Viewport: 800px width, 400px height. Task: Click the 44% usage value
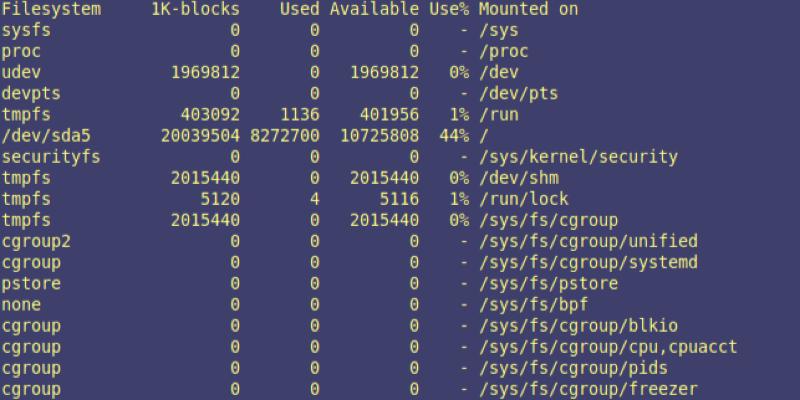[x=453, y=135]
